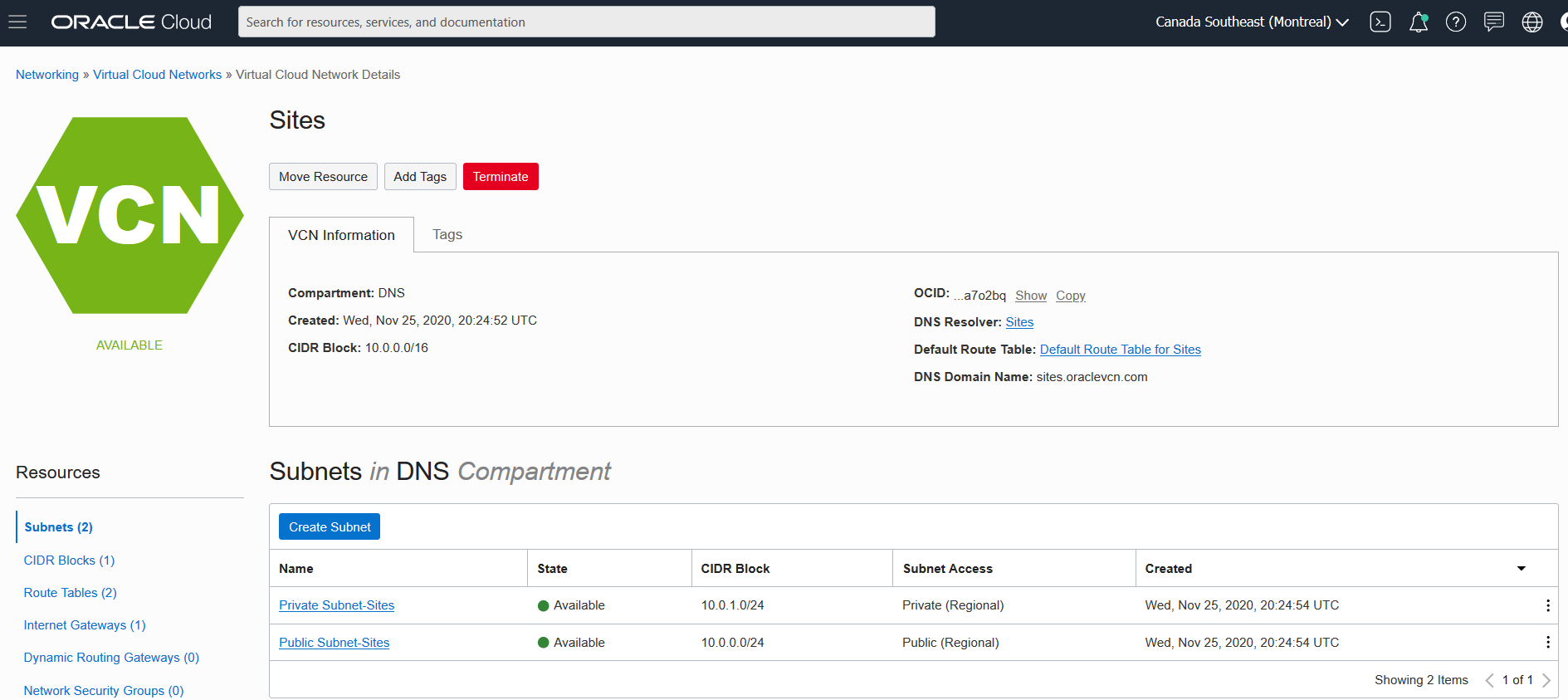
Task: Select Internet Gateways in the Resources list
Action: 85,625
